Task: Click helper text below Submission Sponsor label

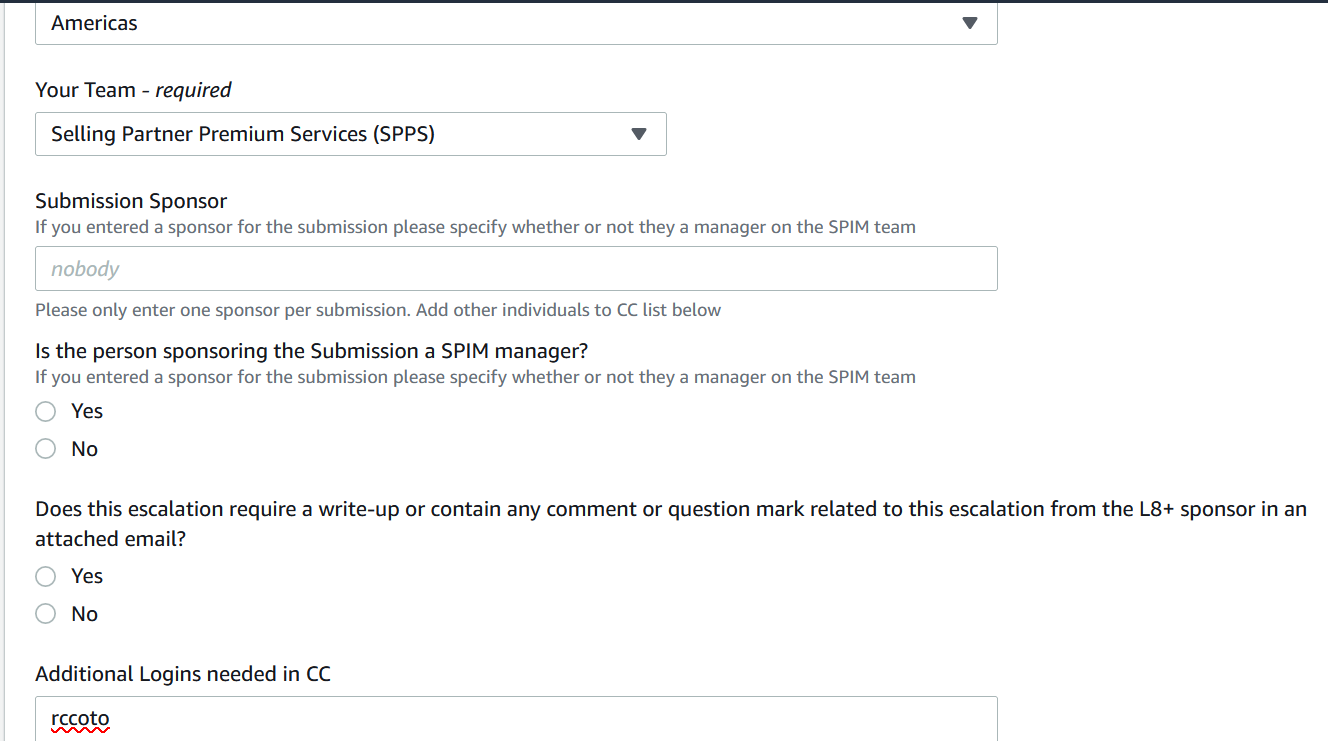Action: pyautogui.click(x=475, y=227)
